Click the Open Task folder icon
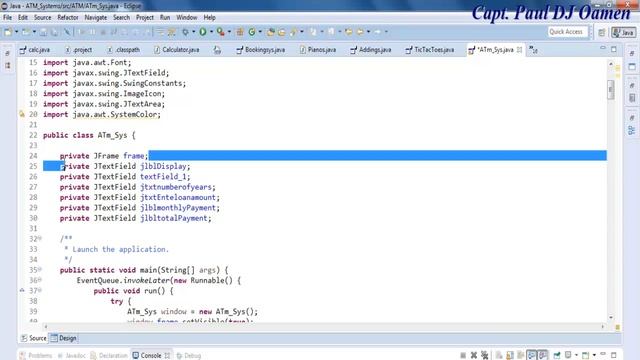This screenshot has width=640, height=360. coord(282,32)
